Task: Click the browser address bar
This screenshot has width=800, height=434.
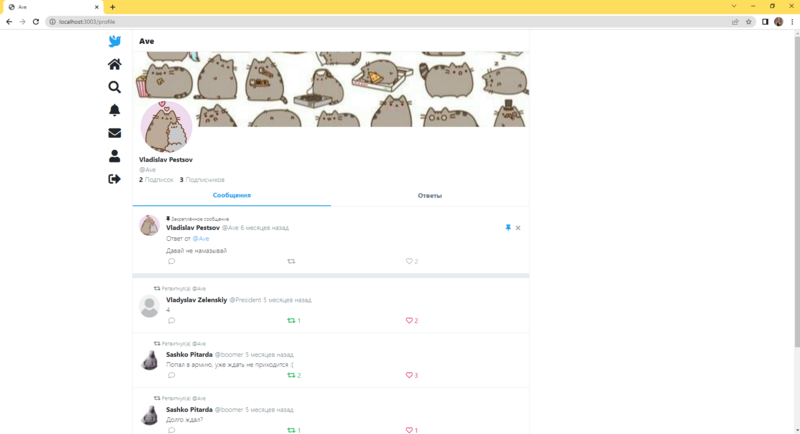Action: coord(388,22)
